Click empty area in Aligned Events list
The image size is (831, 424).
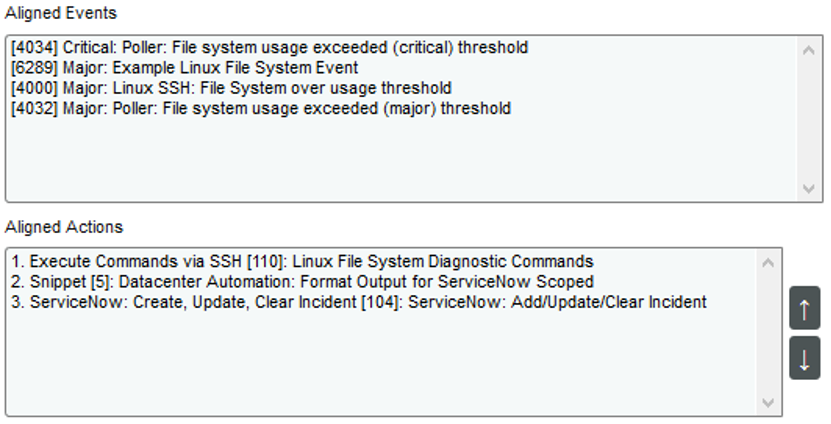pos(403,159)
